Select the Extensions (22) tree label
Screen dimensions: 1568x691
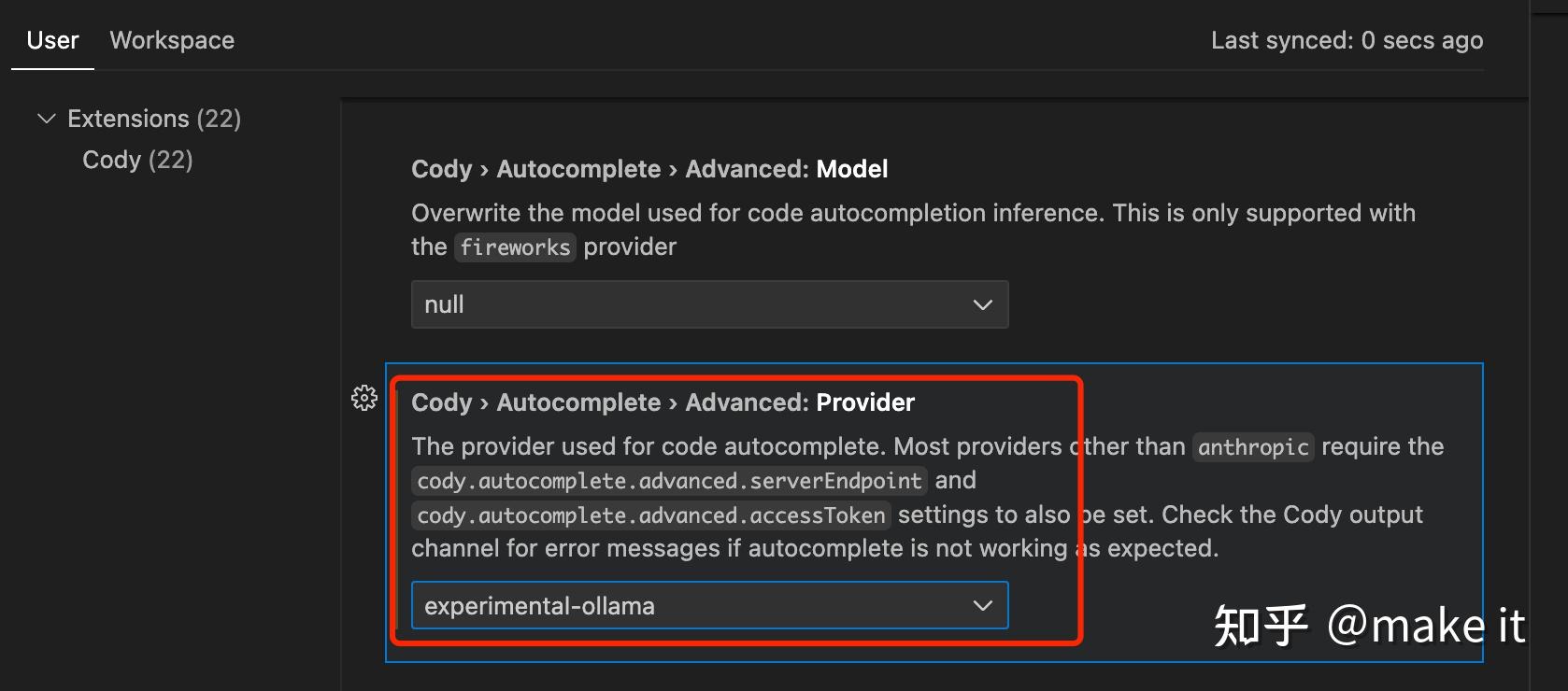[154, 119]
